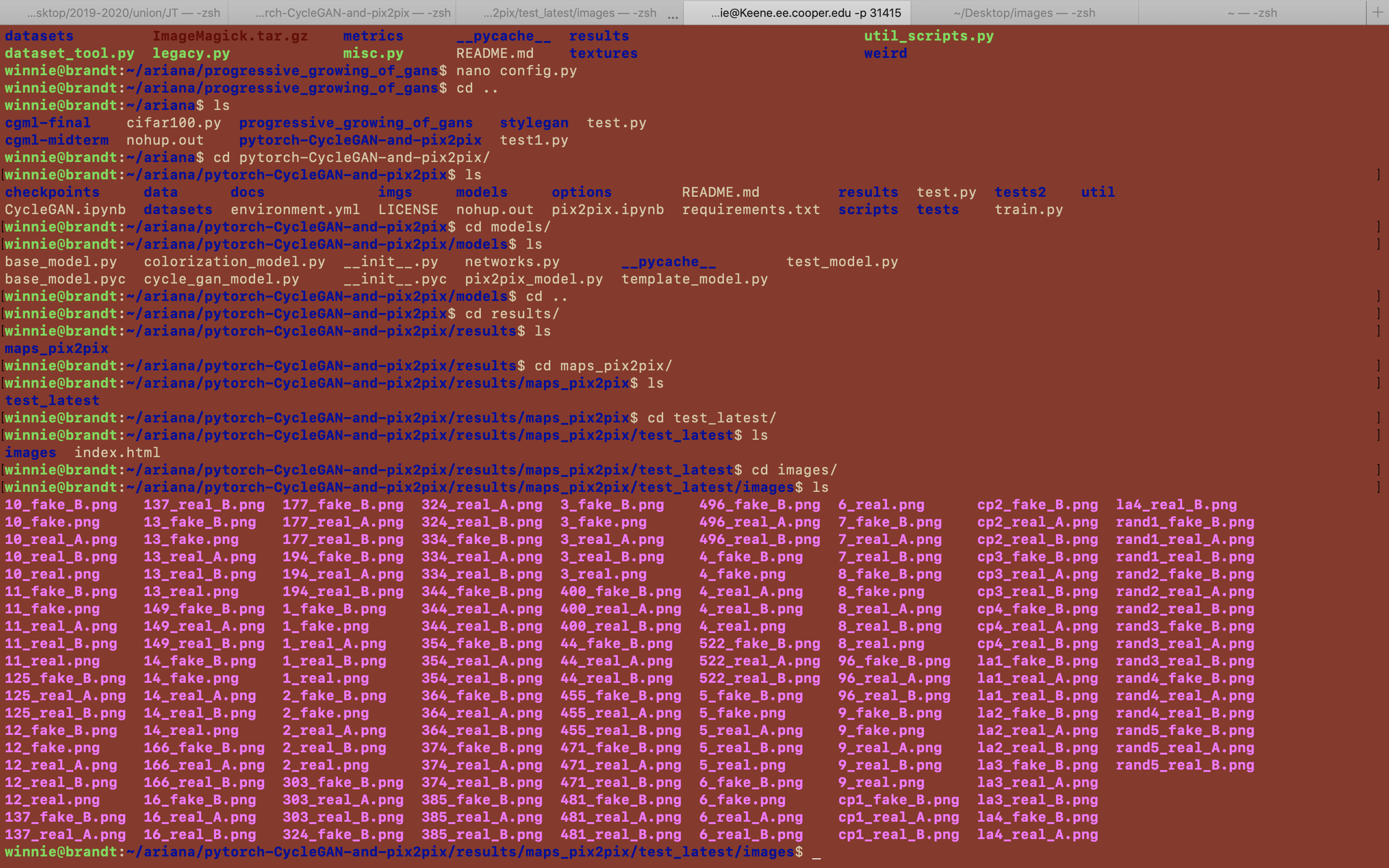
Task: Click networks.py in models listing
Action: click(x=512, y=262)
